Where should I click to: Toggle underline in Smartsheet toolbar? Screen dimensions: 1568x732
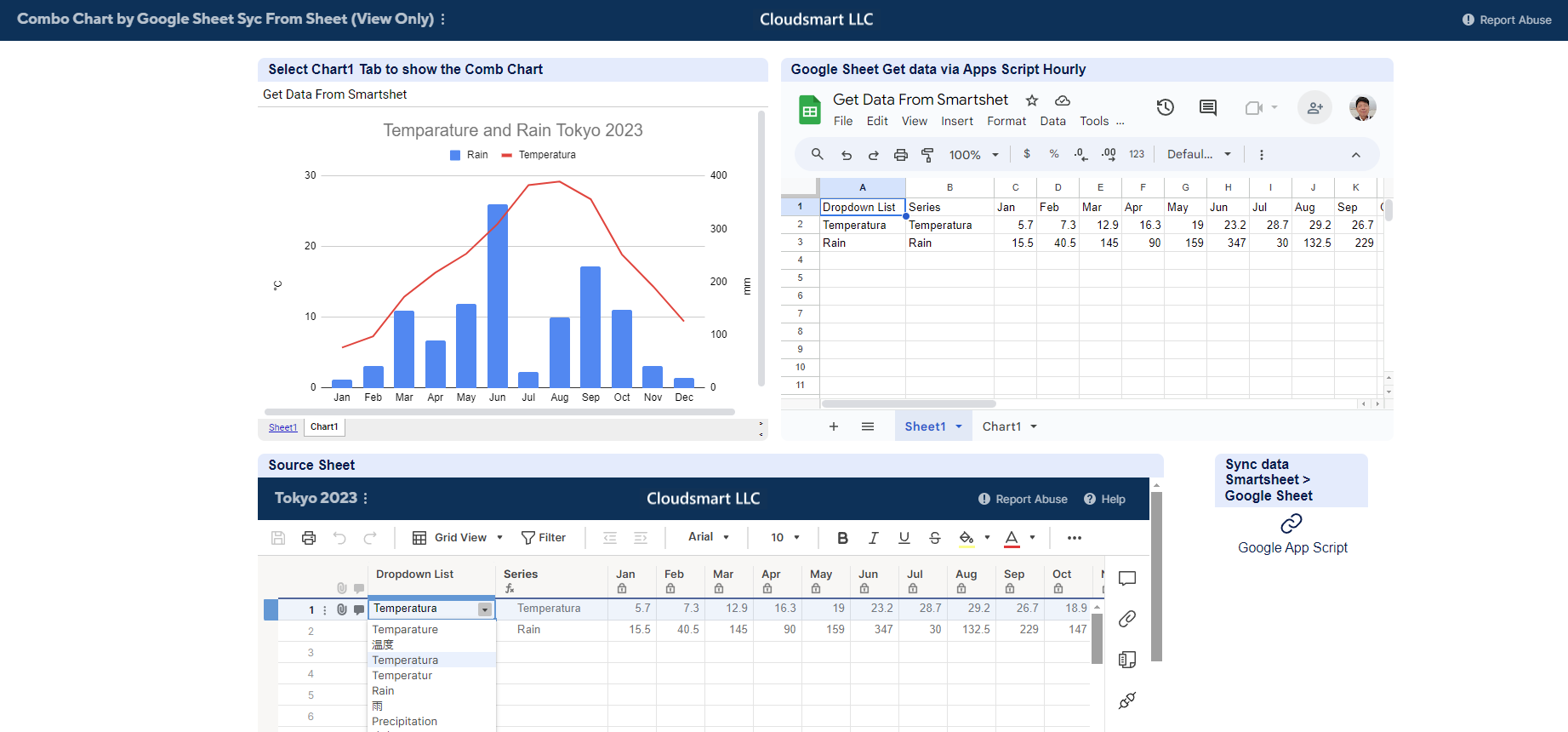click(904, 538)
